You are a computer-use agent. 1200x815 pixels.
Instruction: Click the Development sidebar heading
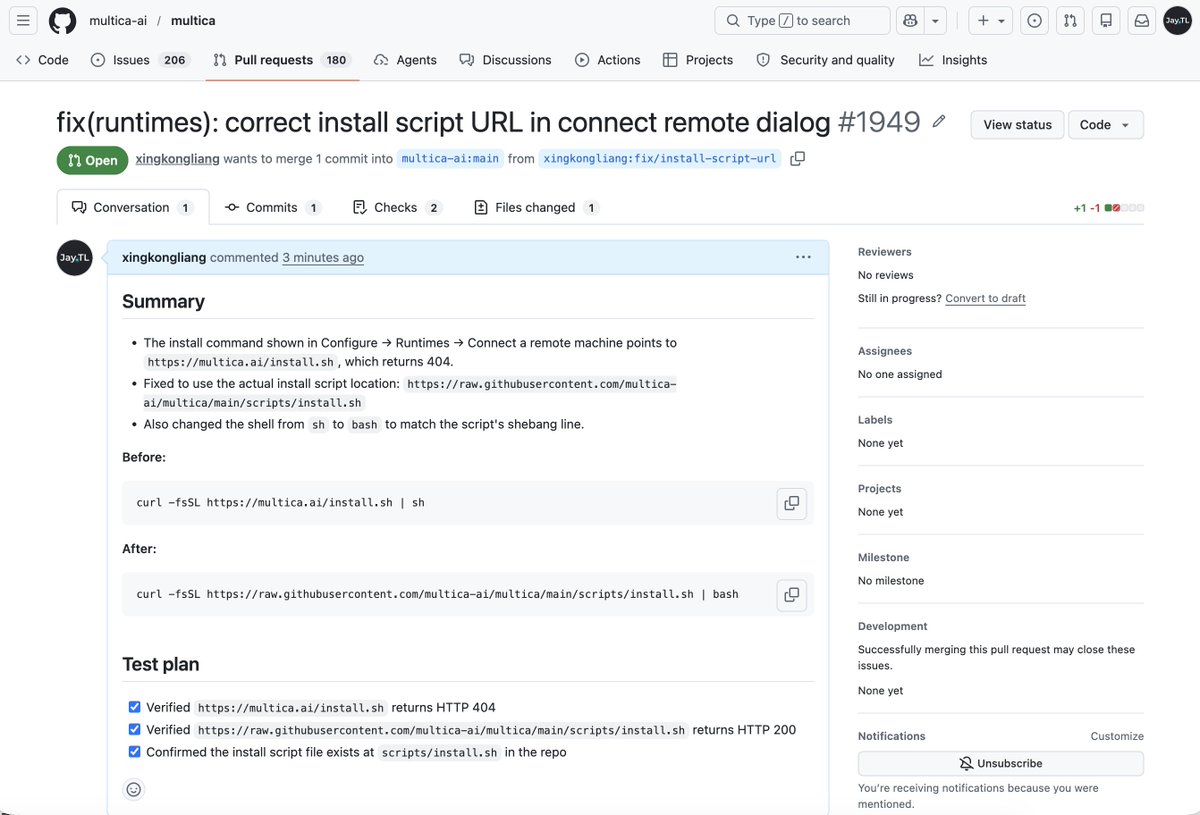893,626
